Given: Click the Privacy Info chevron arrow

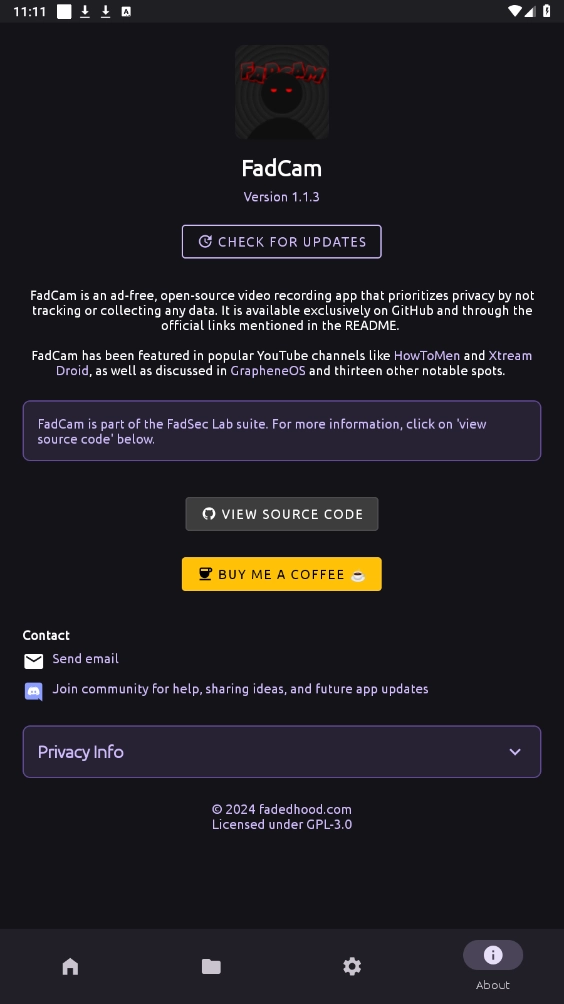Looking at the screenshot, I should tap(515, 752).
